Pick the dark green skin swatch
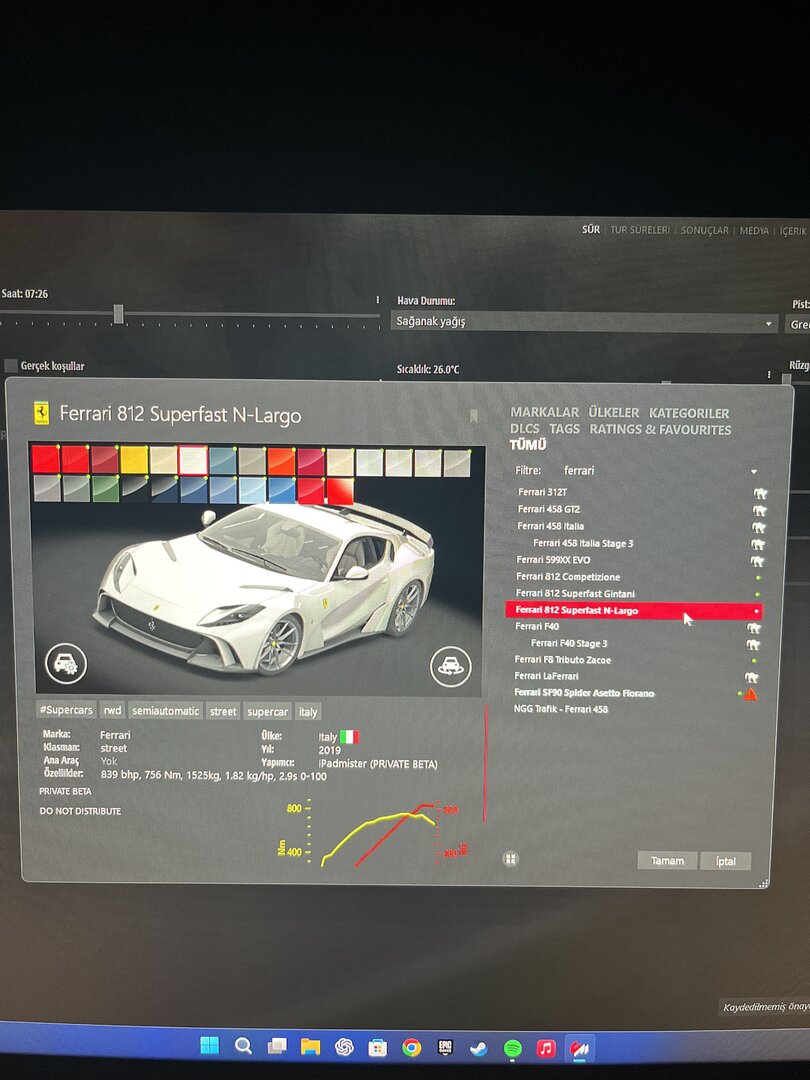The width and height of the screenshot is (810, 1080). tap(105, 489)
